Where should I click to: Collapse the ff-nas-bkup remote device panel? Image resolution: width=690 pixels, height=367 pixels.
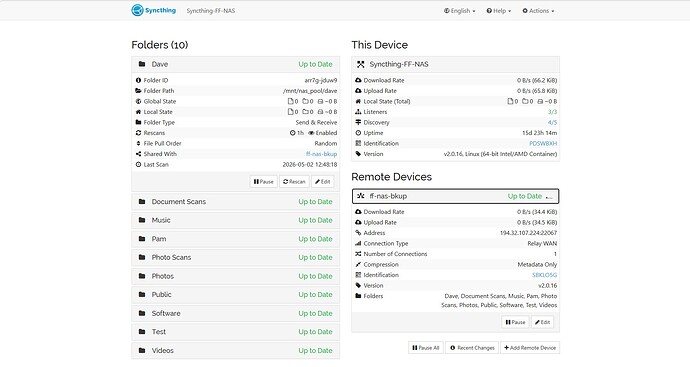click(455, 196)
